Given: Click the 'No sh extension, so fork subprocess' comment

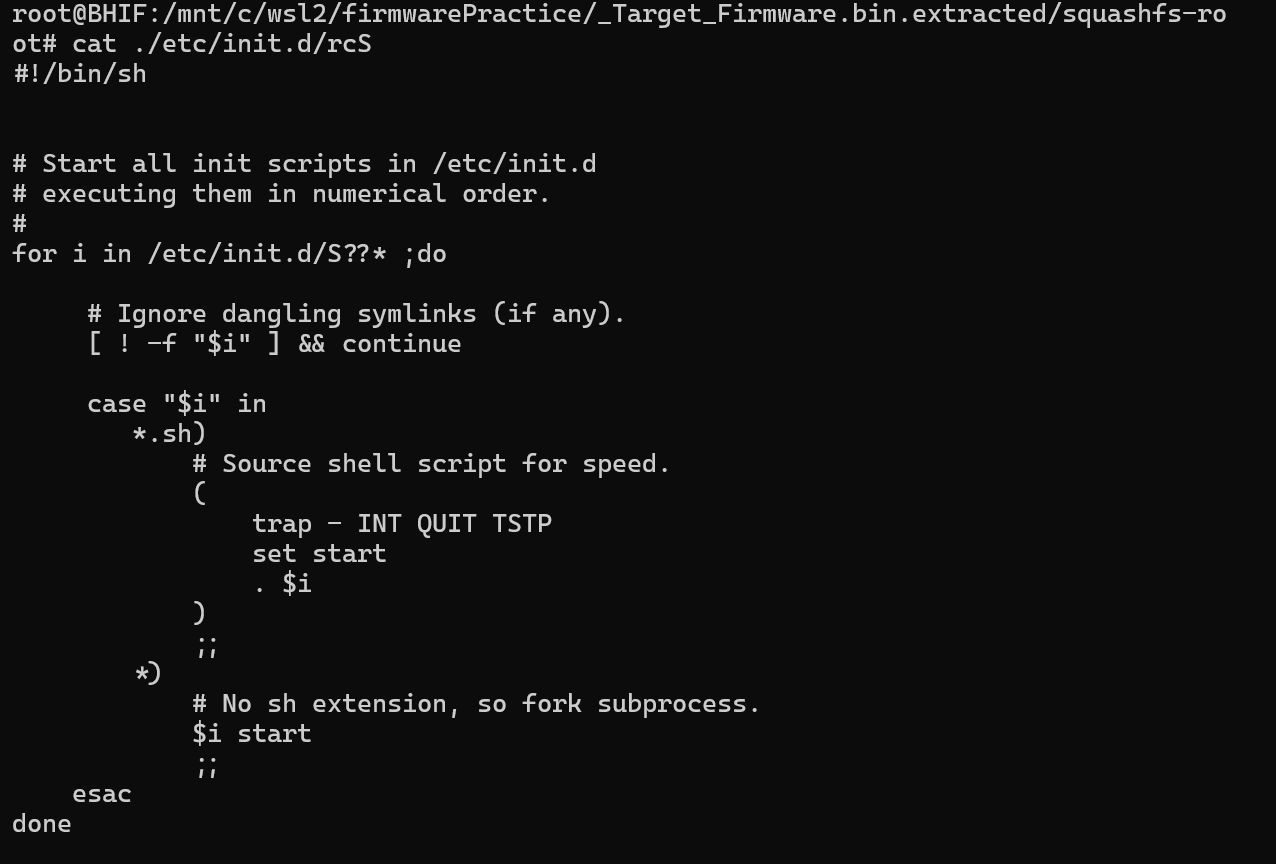Looking at the screenshot, I should click(476, 704).
